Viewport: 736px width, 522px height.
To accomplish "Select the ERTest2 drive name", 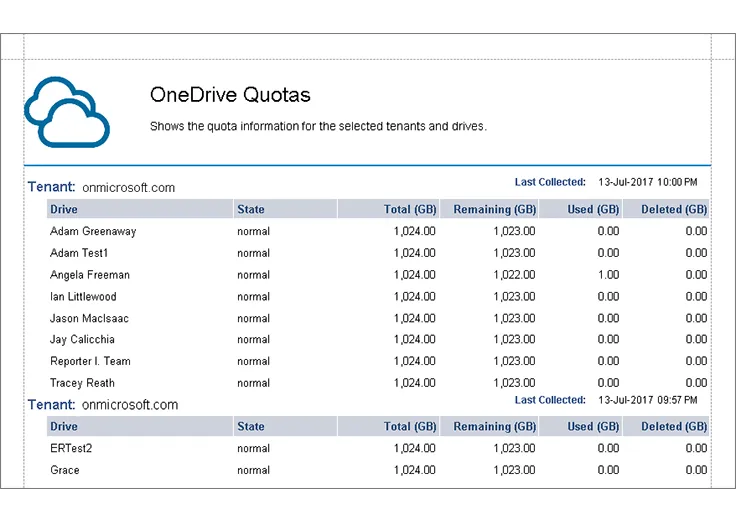I will tap(71, 448).
